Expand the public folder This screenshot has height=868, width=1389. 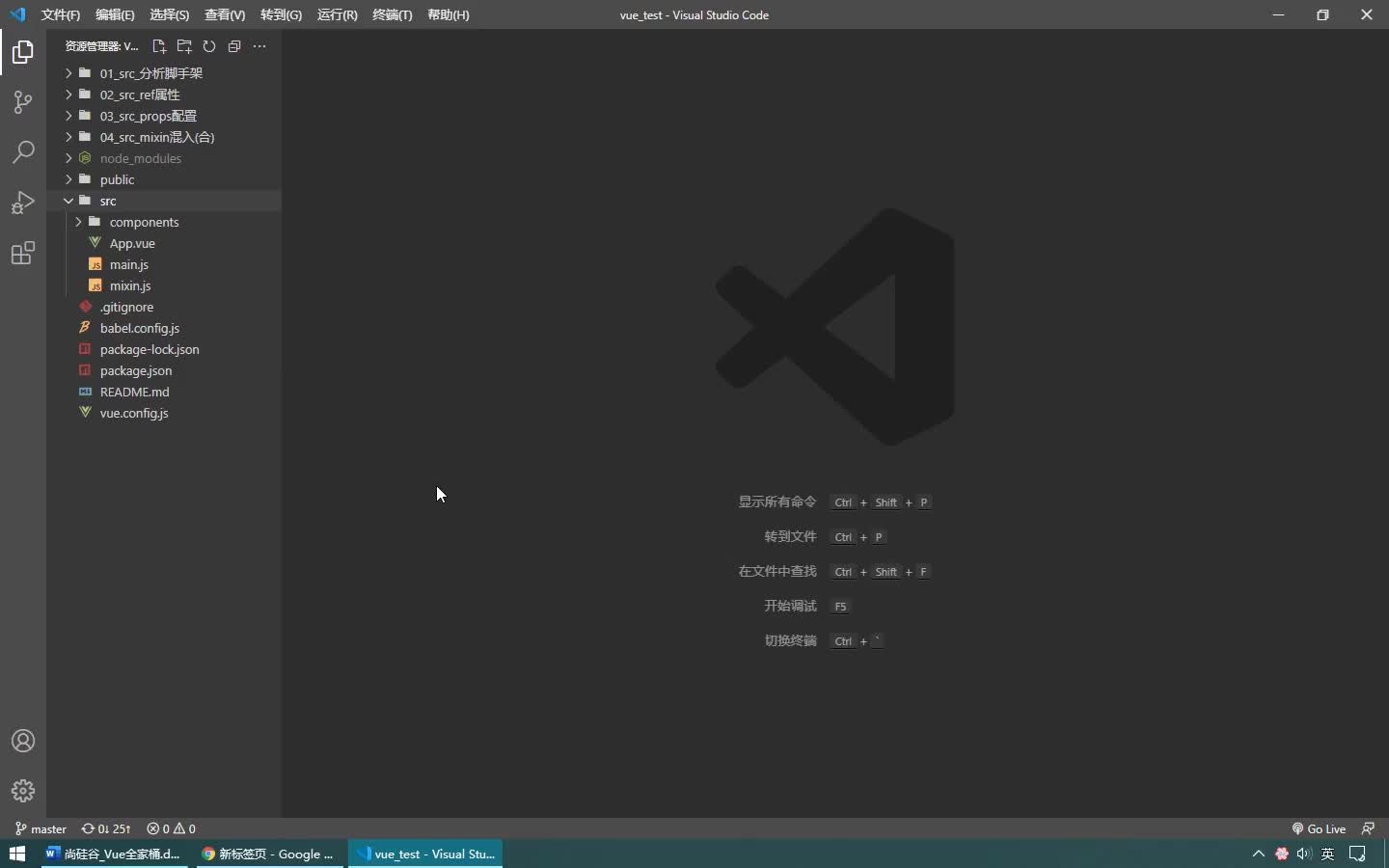tap(164, 179)
